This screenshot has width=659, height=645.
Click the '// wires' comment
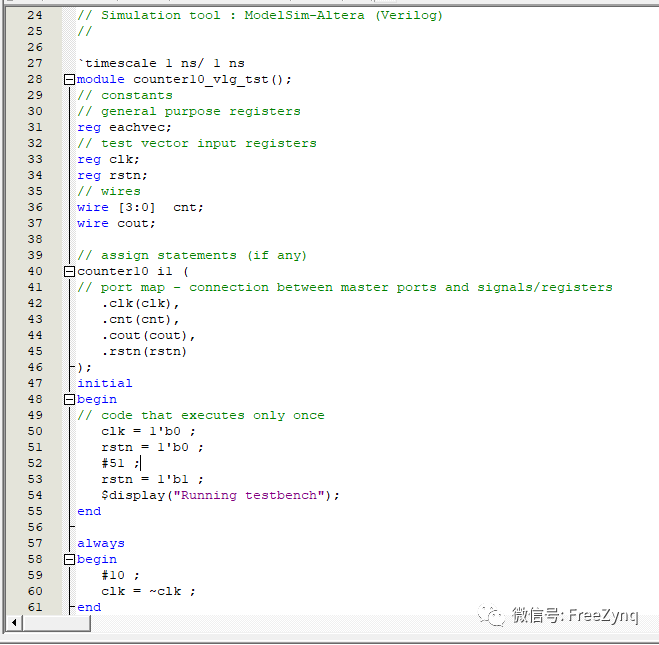click(109, 192)
